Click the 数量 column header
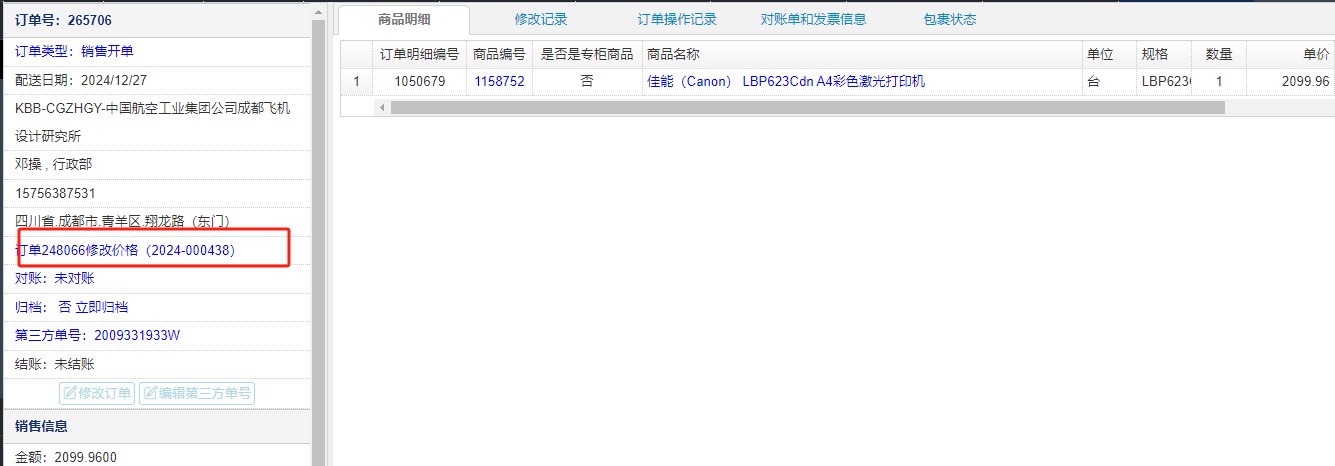The image size is (1335, 466). coord(1219,54)
